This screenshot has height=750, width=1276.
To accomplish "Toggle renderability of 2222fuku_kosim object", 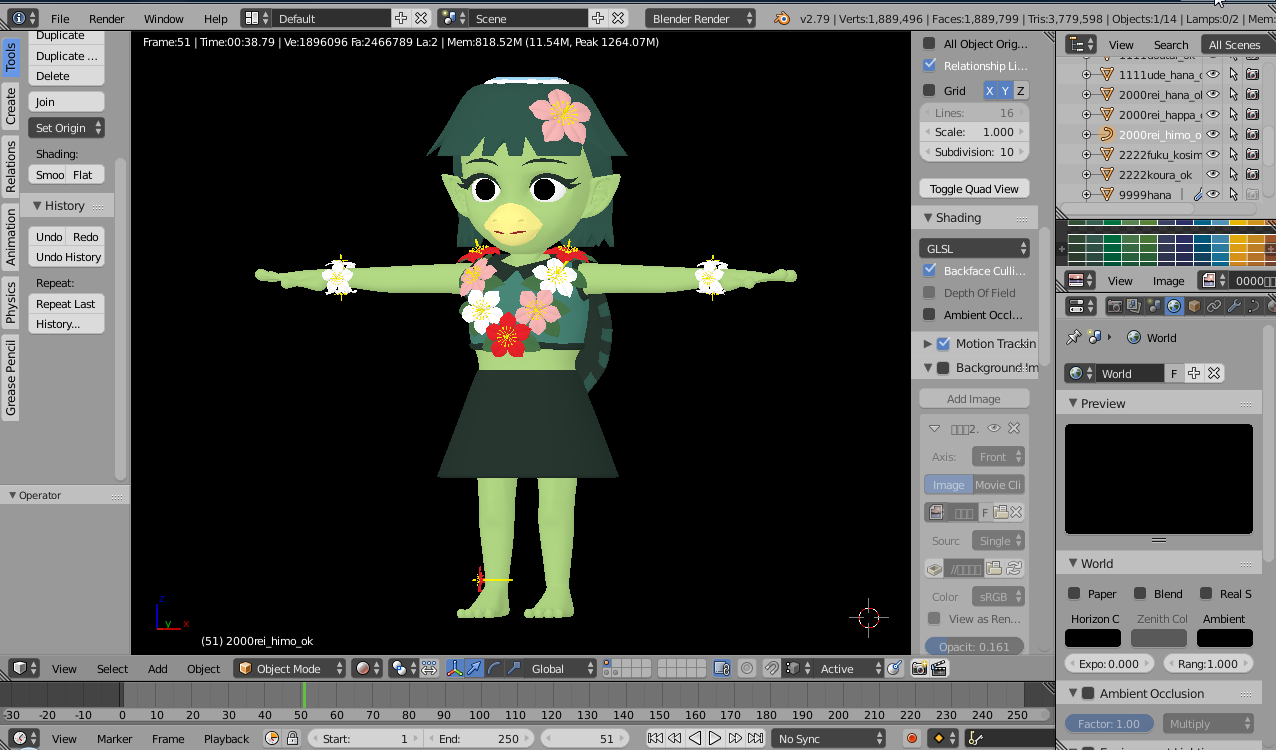I will [x=1252, y=154].
